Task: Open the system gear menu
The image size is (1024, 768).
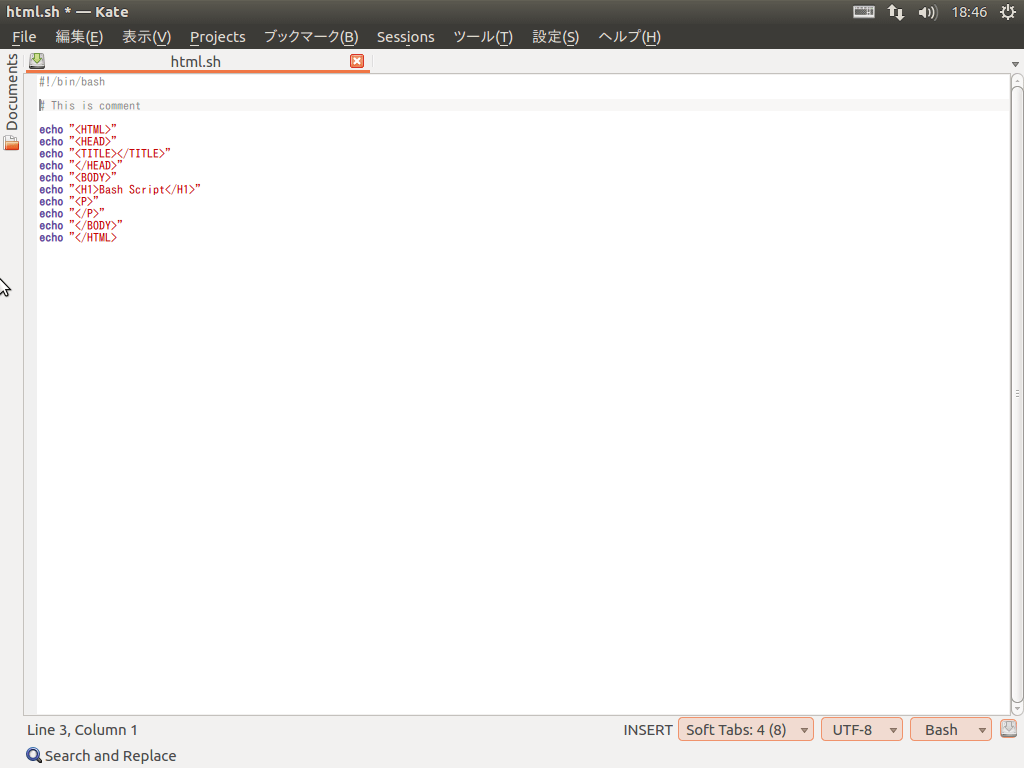Action: 1008,12
